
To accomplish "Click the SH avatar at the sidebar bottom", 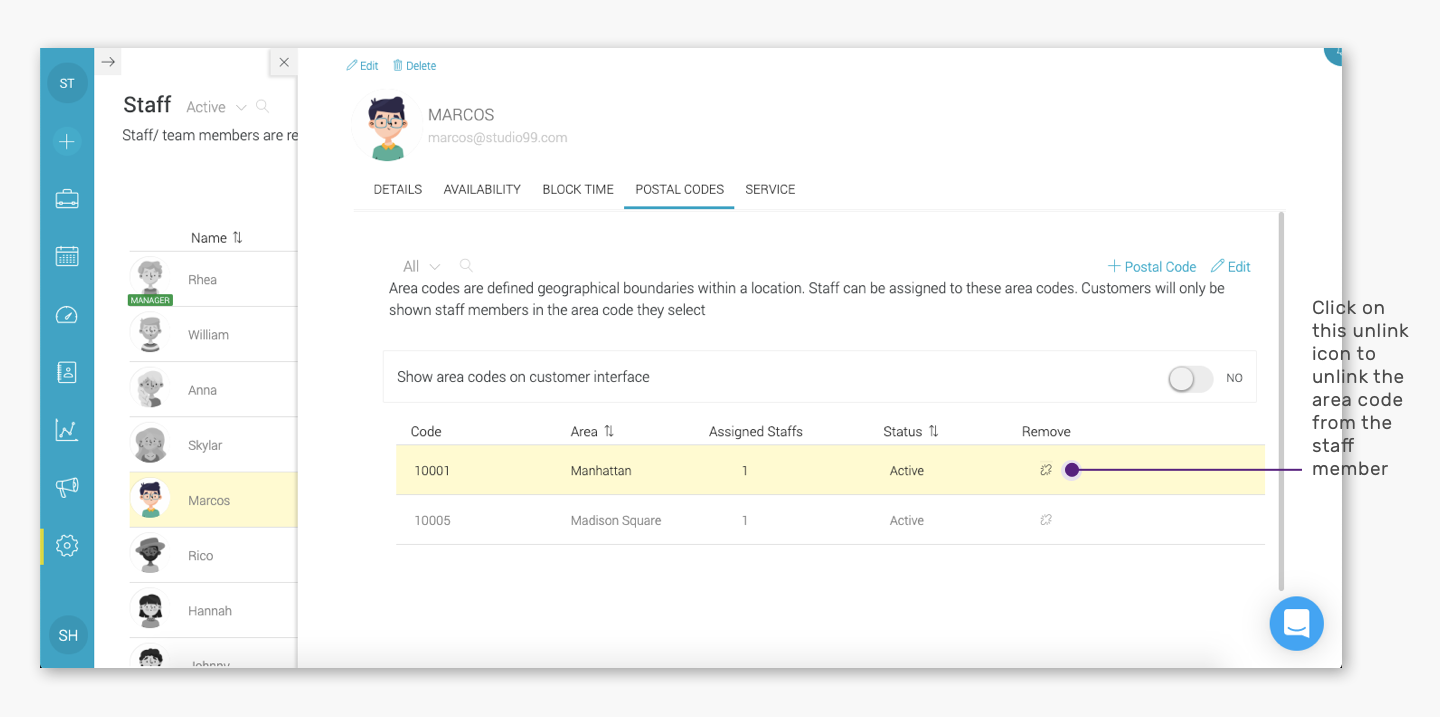I will coord(68,635).
